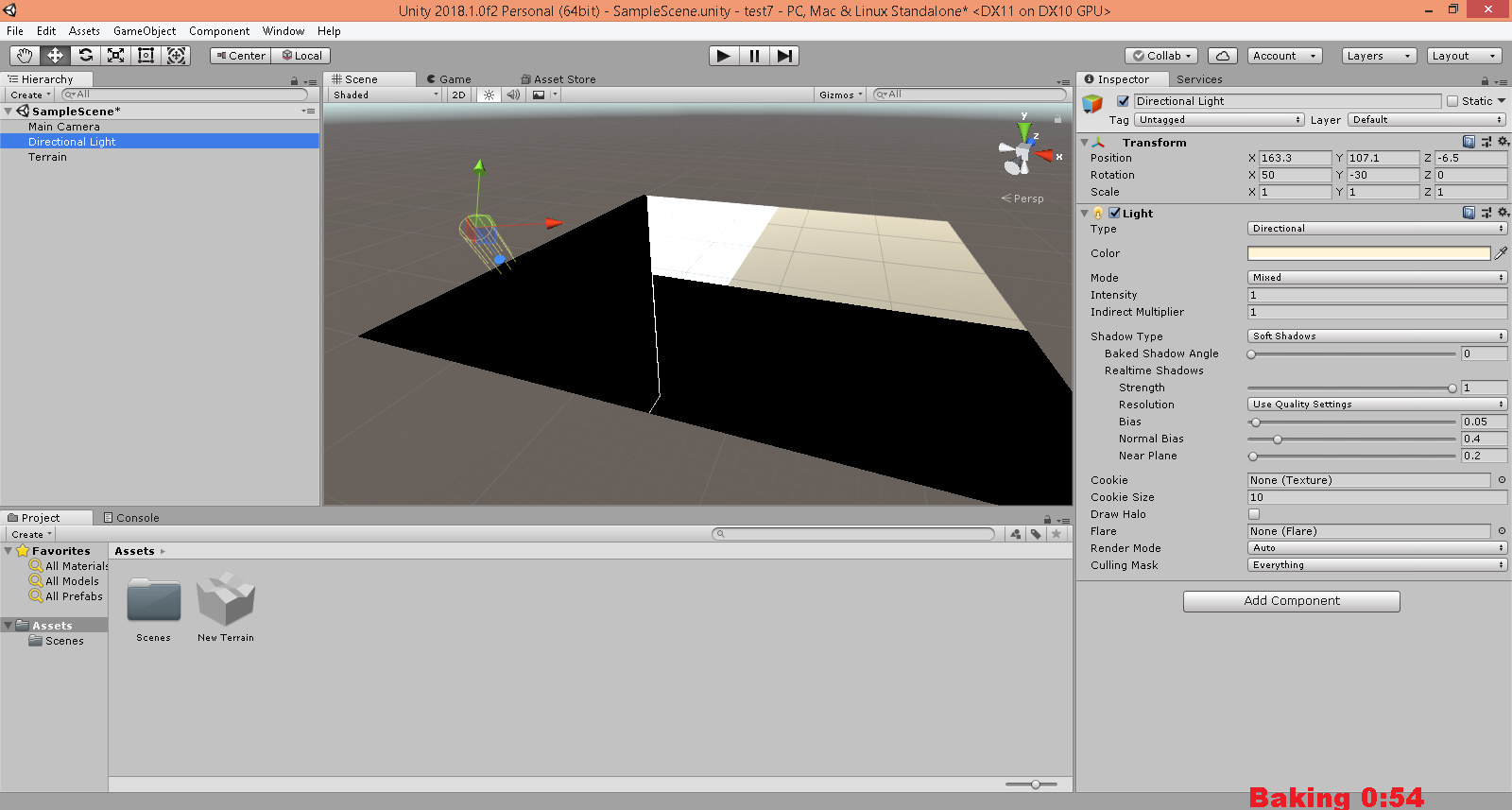Click the Pause button
Image resolution: width=1512 pixels, height=810 pixels.
coord(754,56)
